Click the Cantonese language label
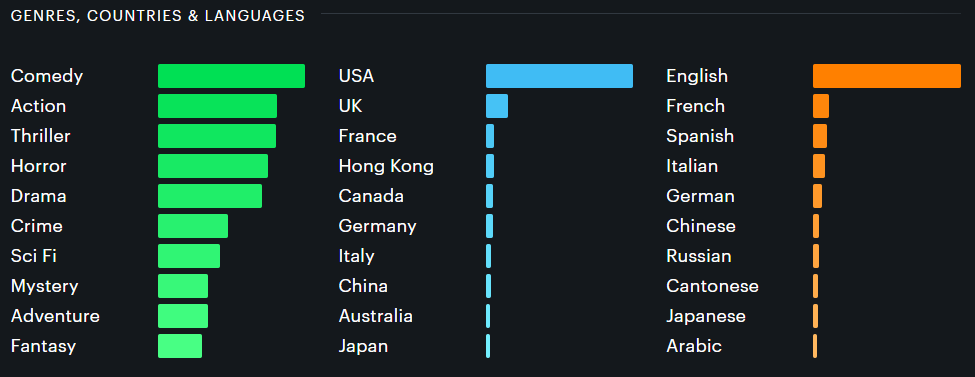Screen dimensions: 975x377 713,286
